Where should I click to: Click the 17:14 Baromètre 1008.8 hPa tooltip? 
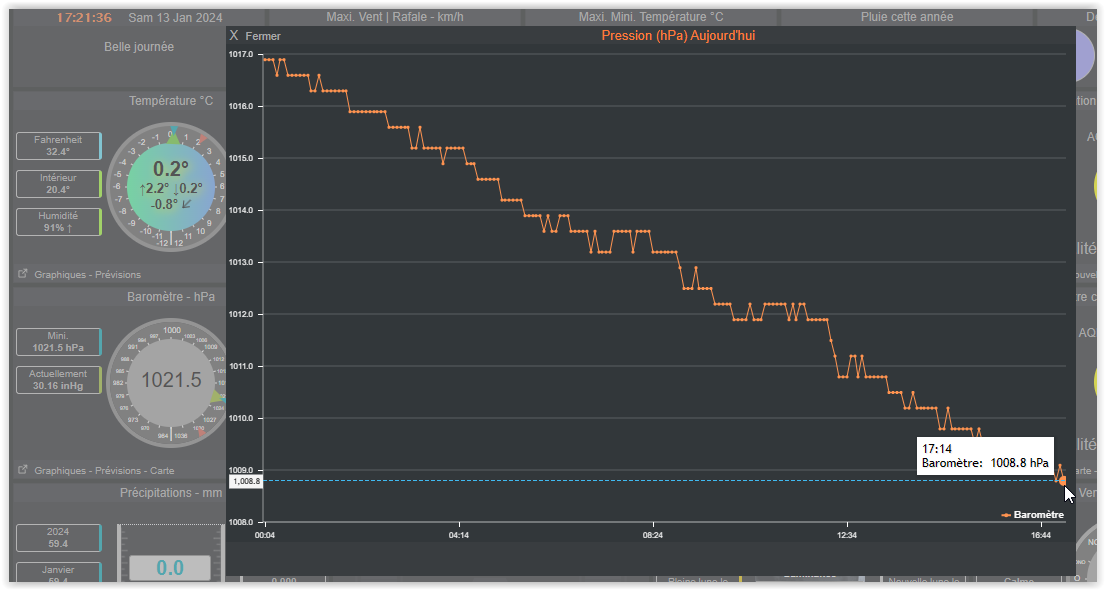coord(985,456)
